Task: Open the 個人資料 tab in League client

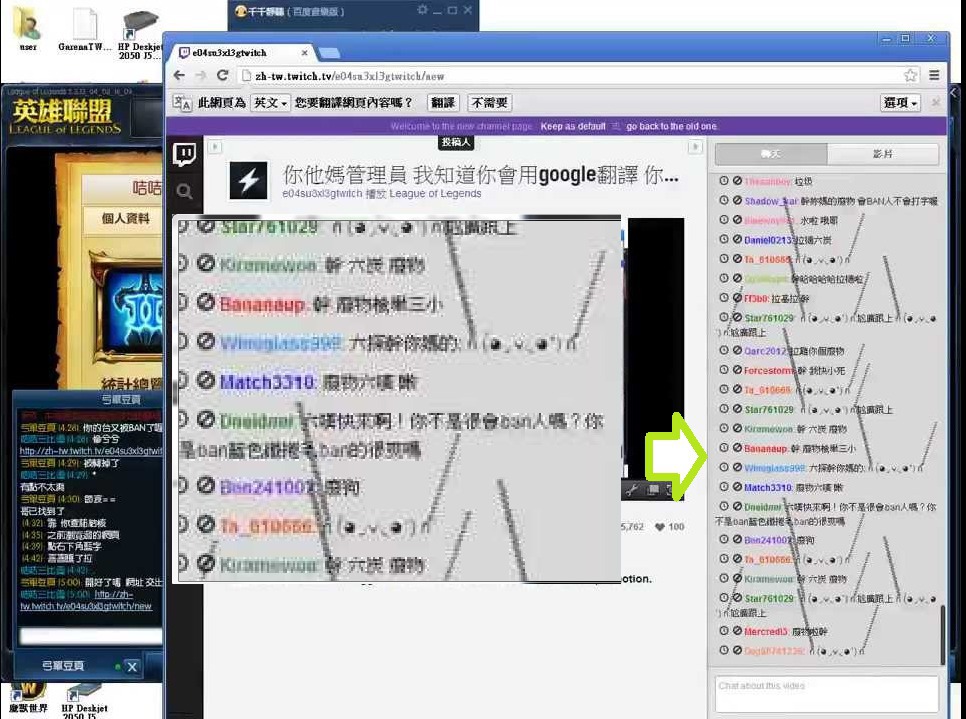Action: coord(126,218)
